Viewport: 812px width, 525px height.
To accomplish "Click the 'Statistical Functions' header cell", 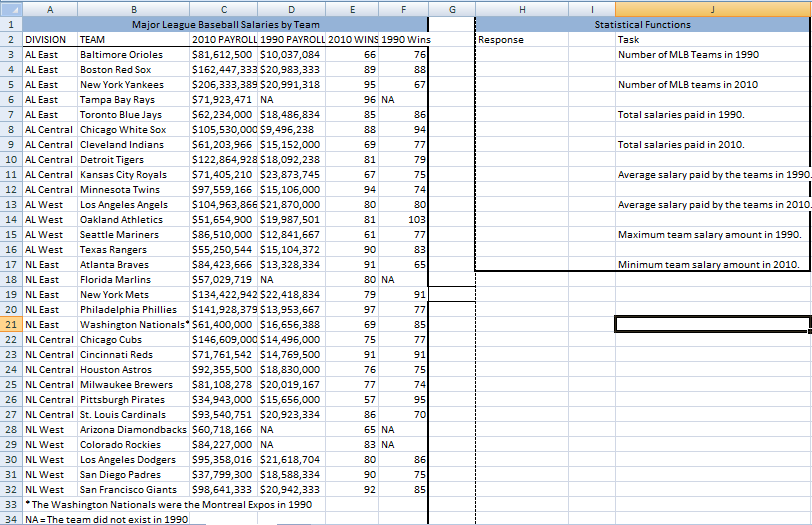I will pyautogui.click(x=643, y=24).
